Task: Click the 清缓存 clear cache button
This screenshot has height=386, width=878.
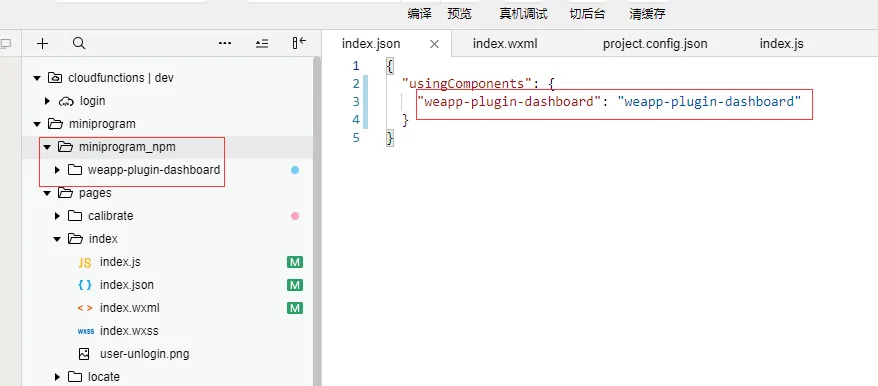Action: 647,14
